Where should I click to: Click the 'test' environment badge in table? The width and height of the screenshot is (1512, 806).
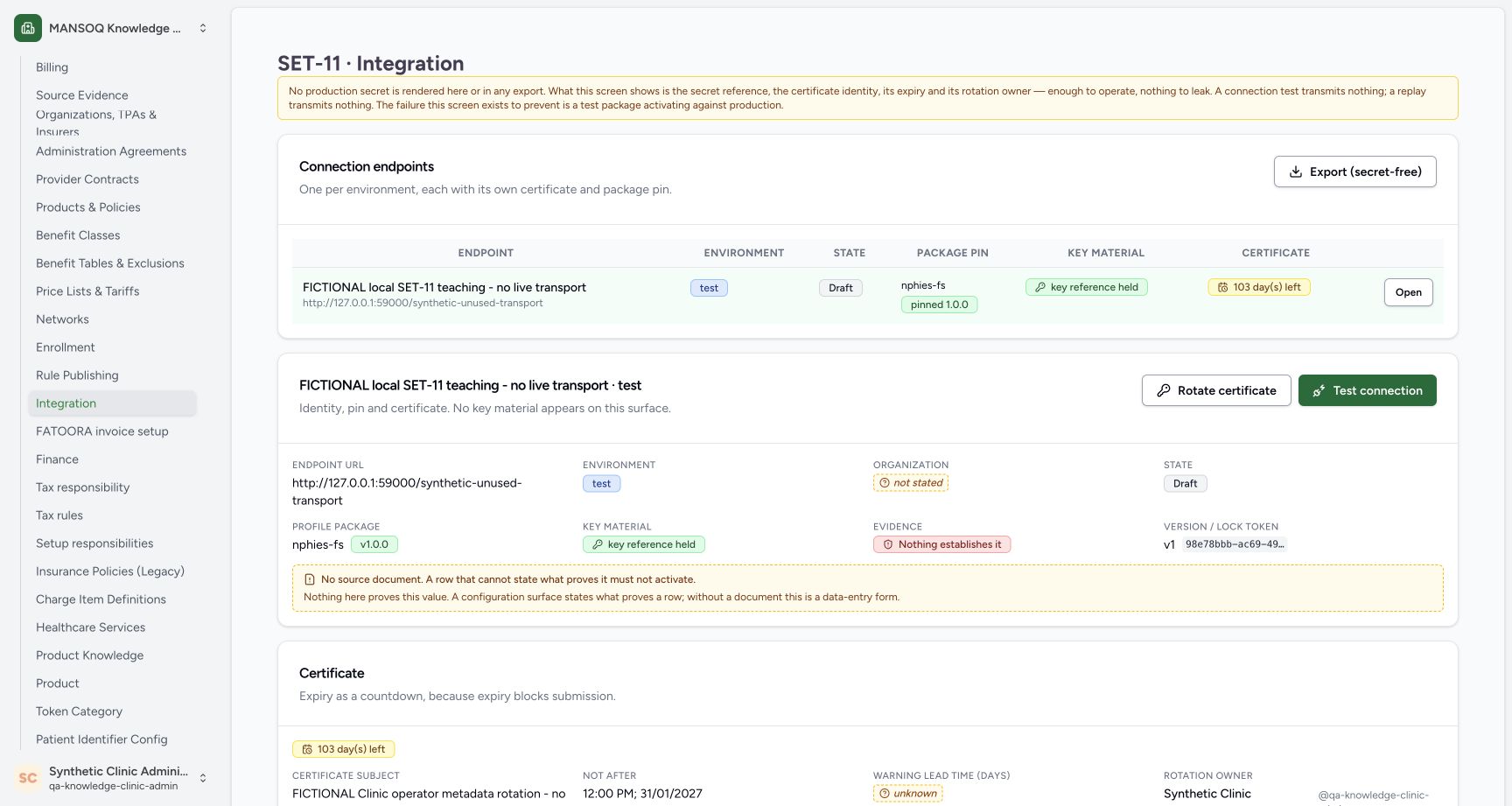coord(709,288)
